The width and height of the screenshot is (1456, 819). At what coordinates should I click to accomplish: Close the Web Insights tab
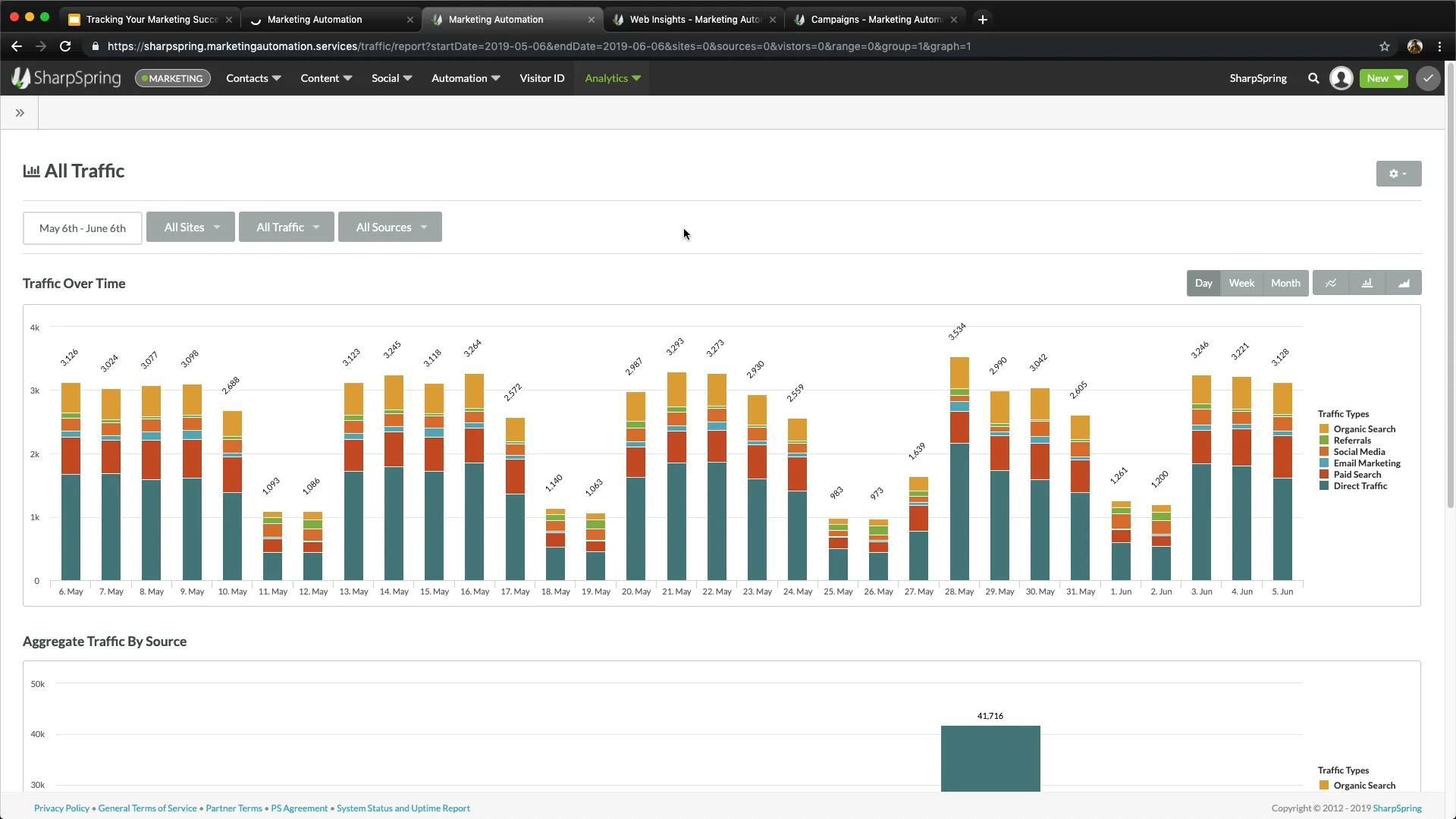[x=772, y=20]
